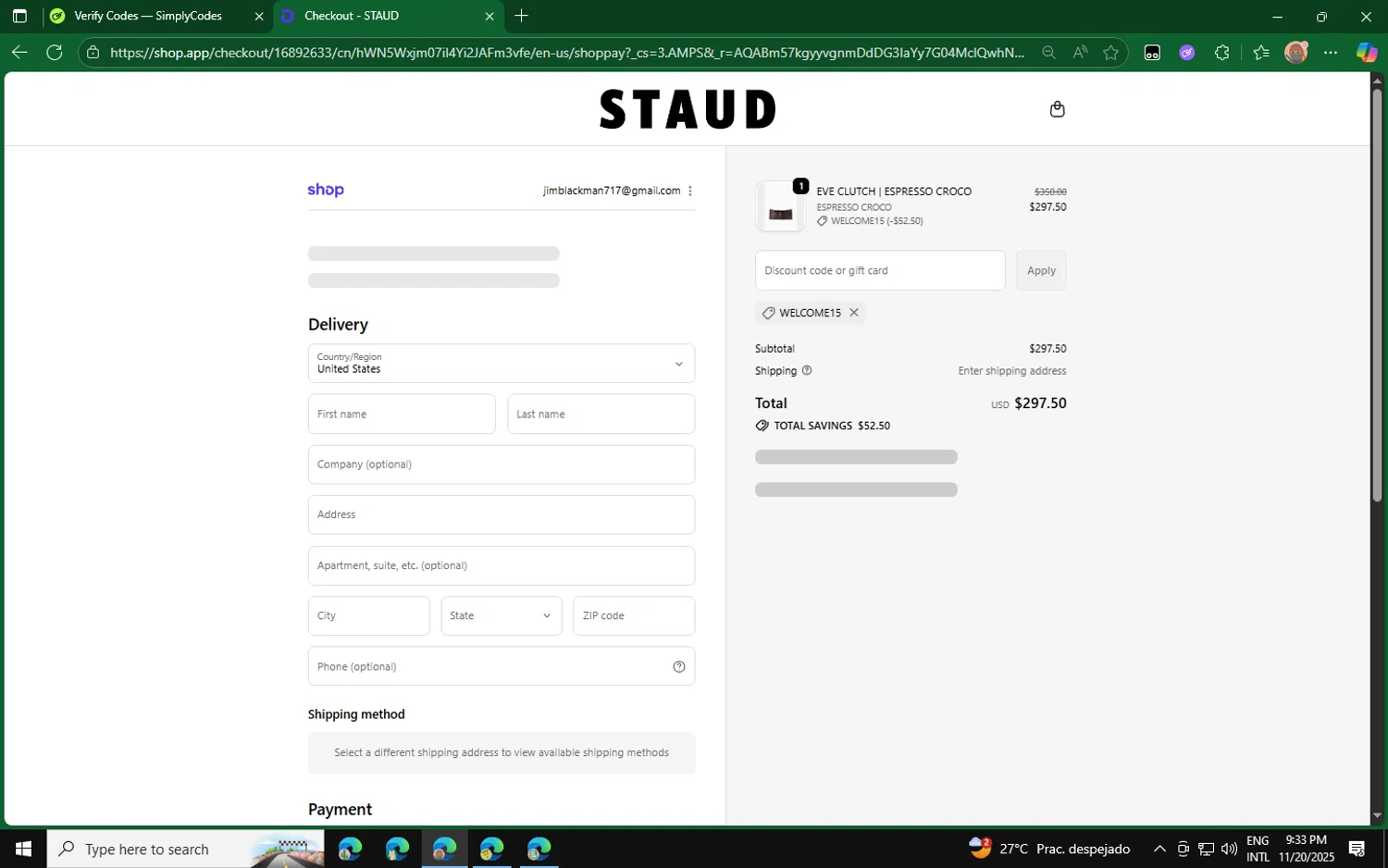Focus the Phone (optional) field
1388x868 pixels.
pyautogui.click(x=502, y=666)
